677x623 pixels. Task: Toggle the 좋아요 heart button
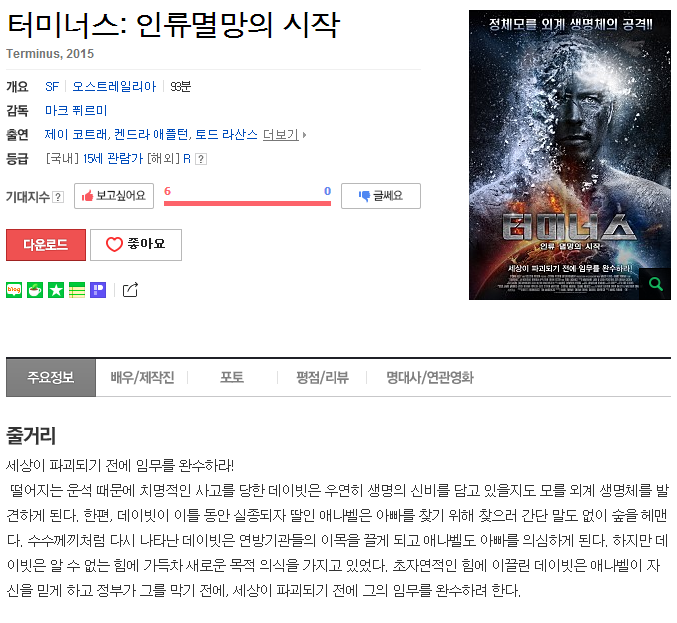coord(136,244)
